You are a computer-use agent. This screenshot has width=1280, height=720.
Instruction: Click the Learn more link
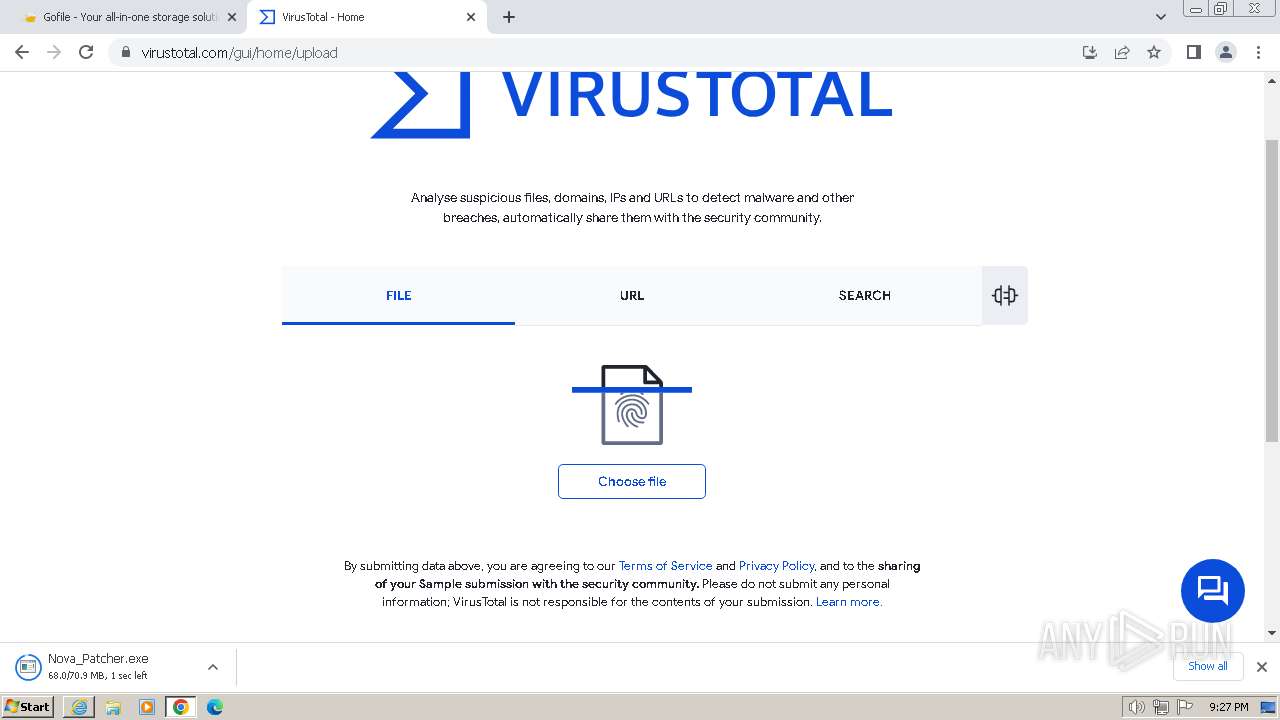click(848, 601)
